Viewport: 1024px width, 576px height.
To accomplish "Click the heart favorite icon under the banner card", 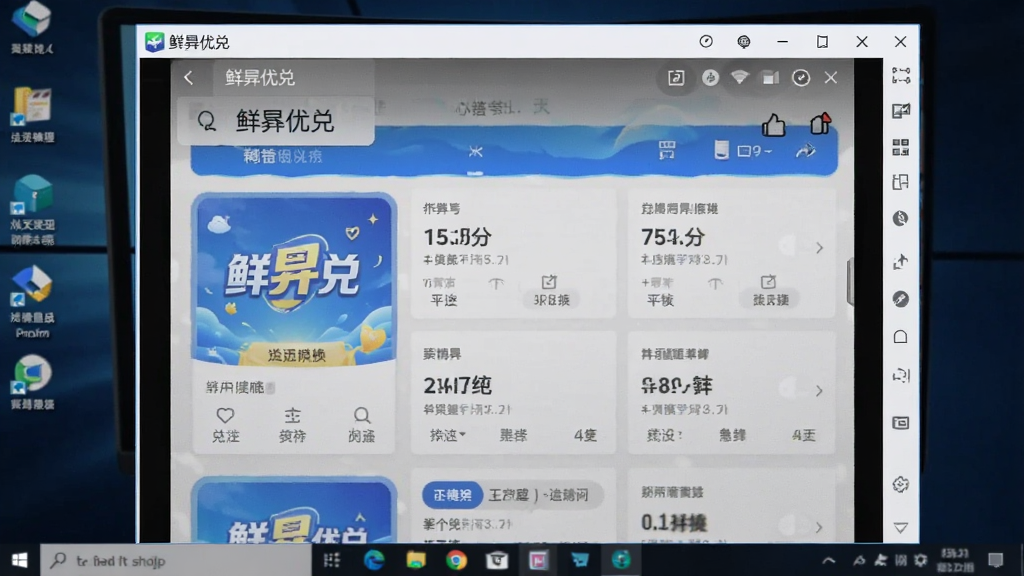I will point(225,415).
